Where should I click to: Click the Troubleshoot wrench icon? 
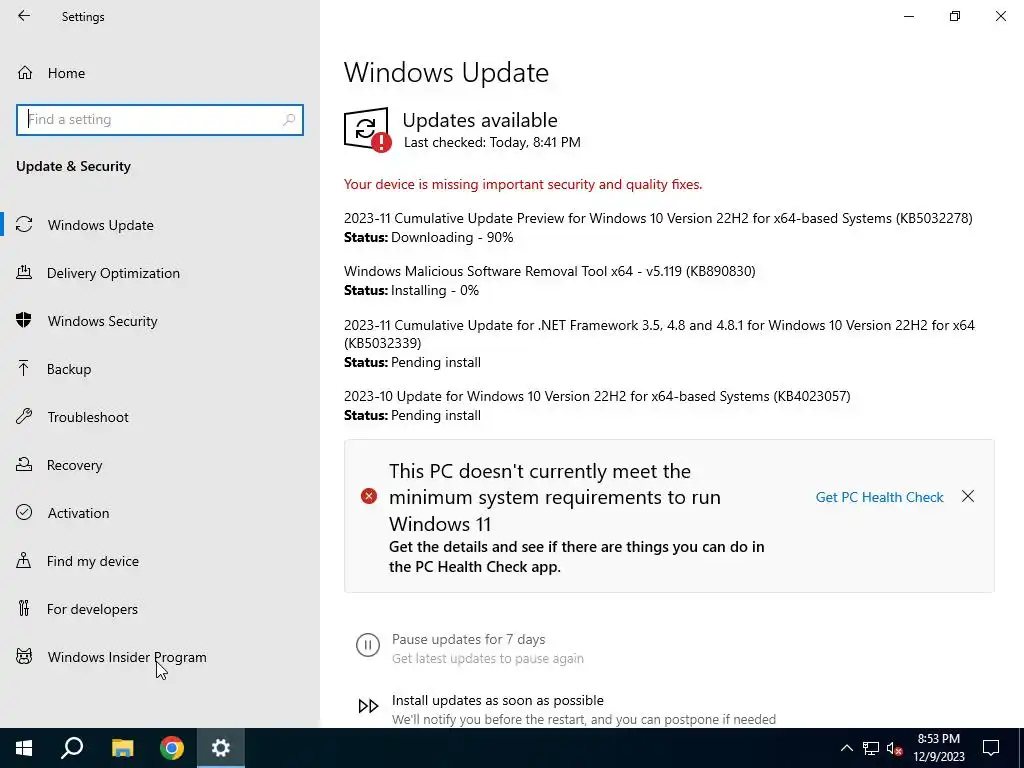point(24,416)
